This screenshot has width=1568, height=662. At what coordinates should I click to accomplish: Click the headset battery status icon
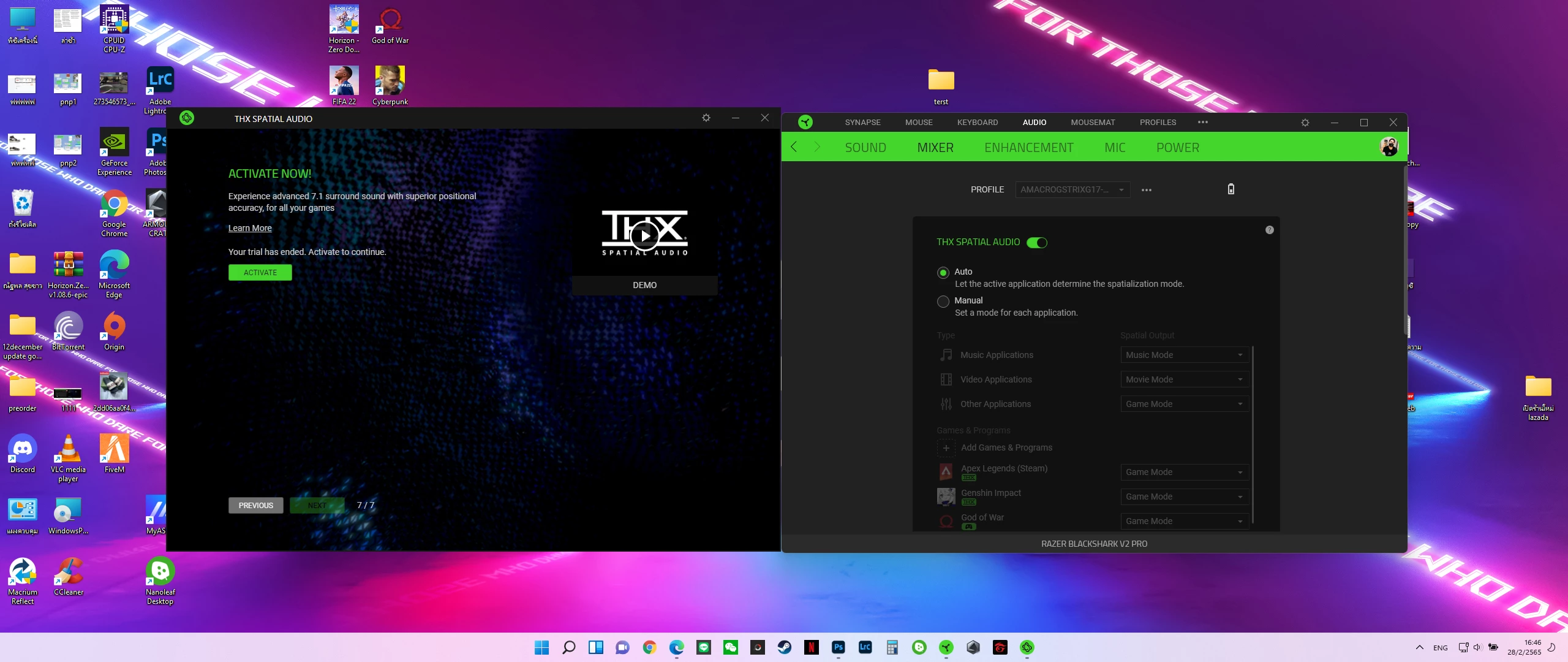(x=1231, y=189)
